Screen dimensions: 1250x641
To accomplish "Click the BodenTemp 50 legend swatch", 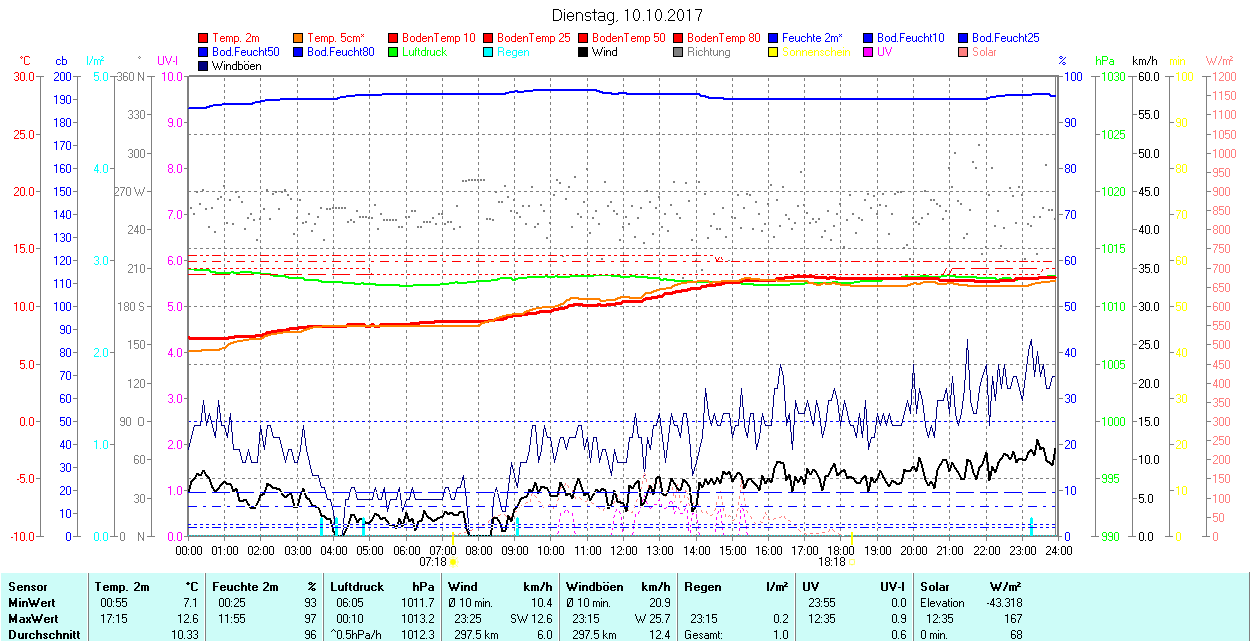I will [584, 38].
